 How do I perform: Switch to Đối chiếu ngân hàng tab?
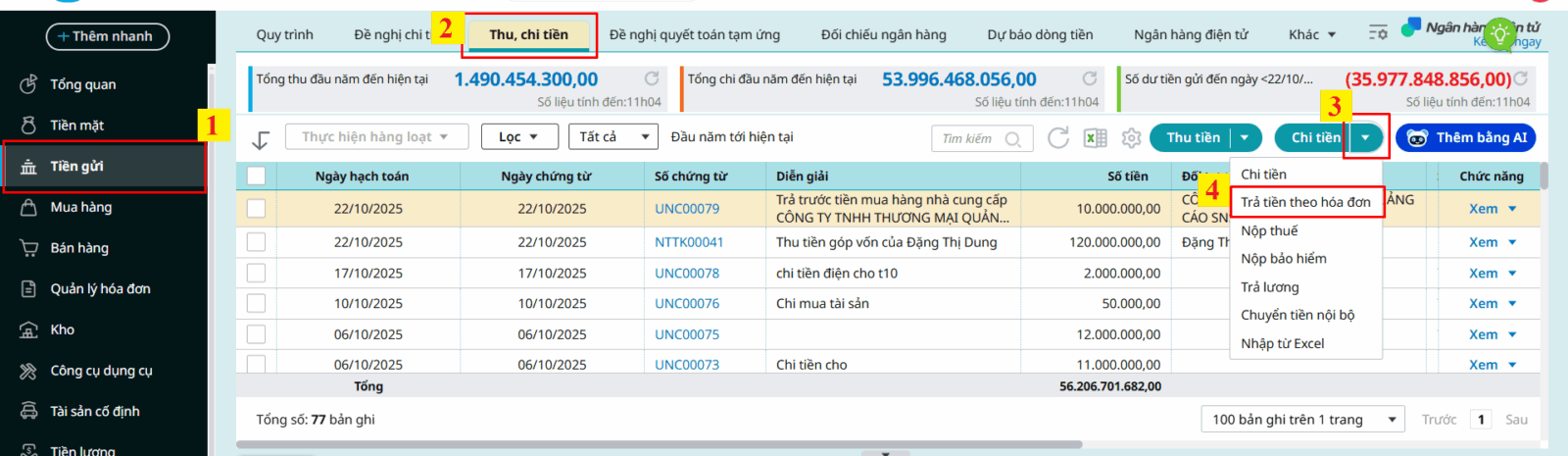coord(883,34)
